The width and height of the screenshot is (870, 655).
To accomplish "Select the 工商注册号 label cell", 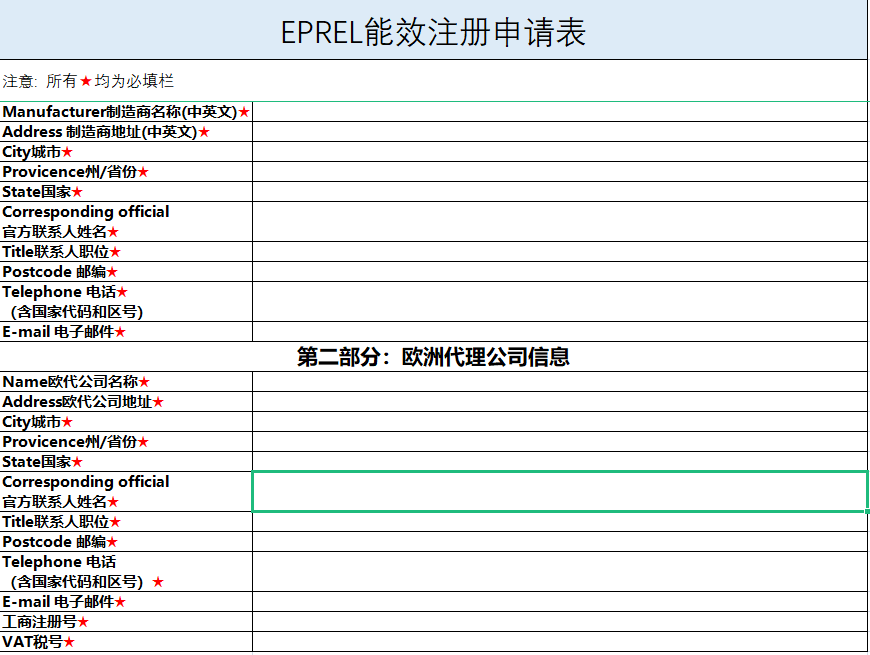I will coord(126,621).
